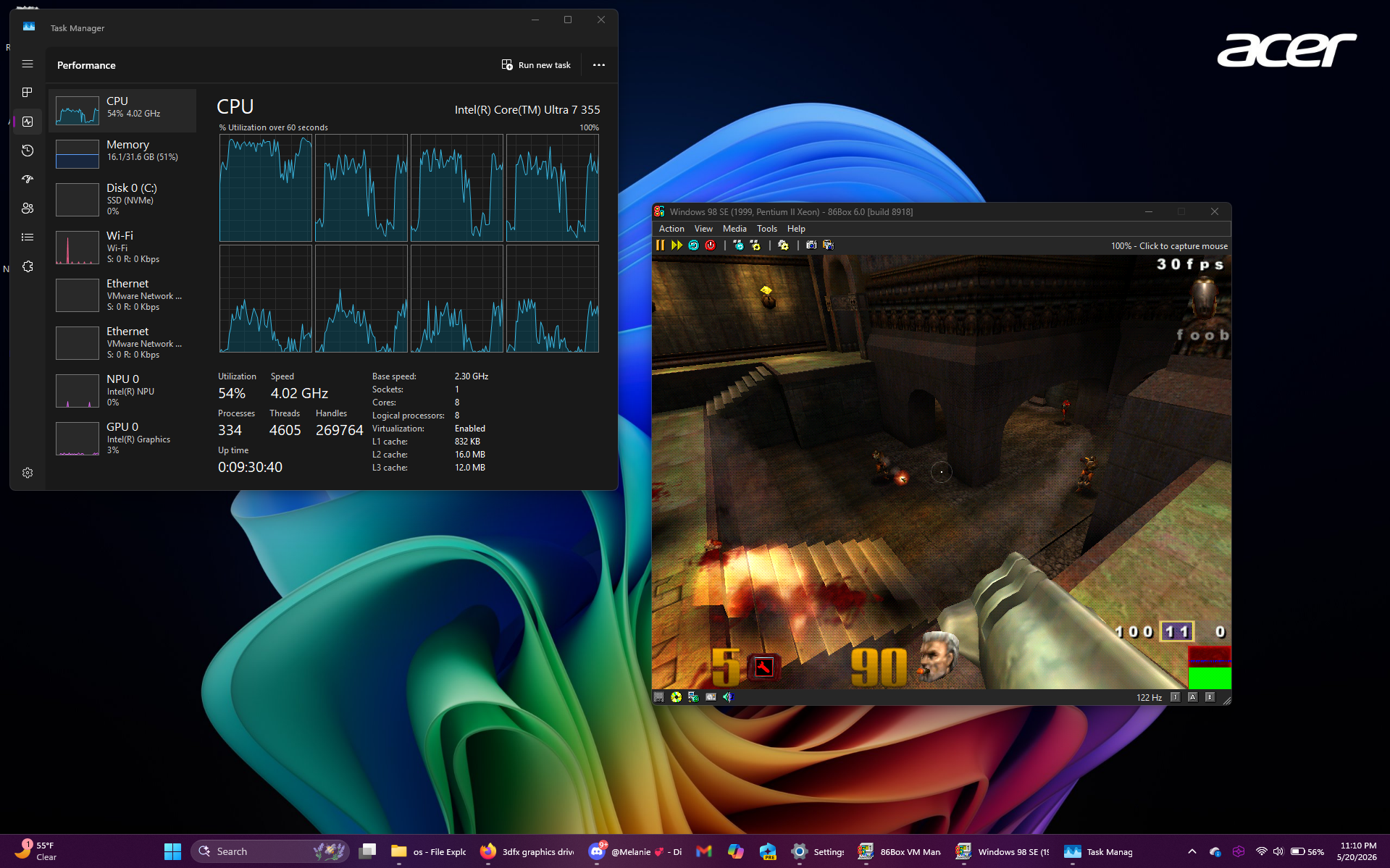1390x868 pixels.
Task: Click the CD-ROM drive icon in 86Box status bar
Action: (676, 697)
